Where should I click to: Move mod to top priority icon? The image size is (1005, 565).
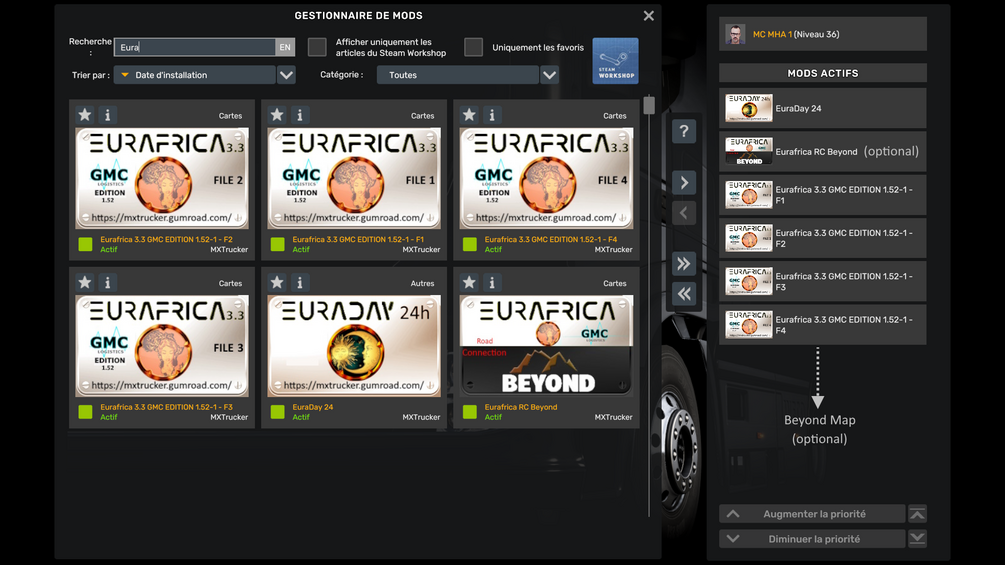(x=917, y=514)
